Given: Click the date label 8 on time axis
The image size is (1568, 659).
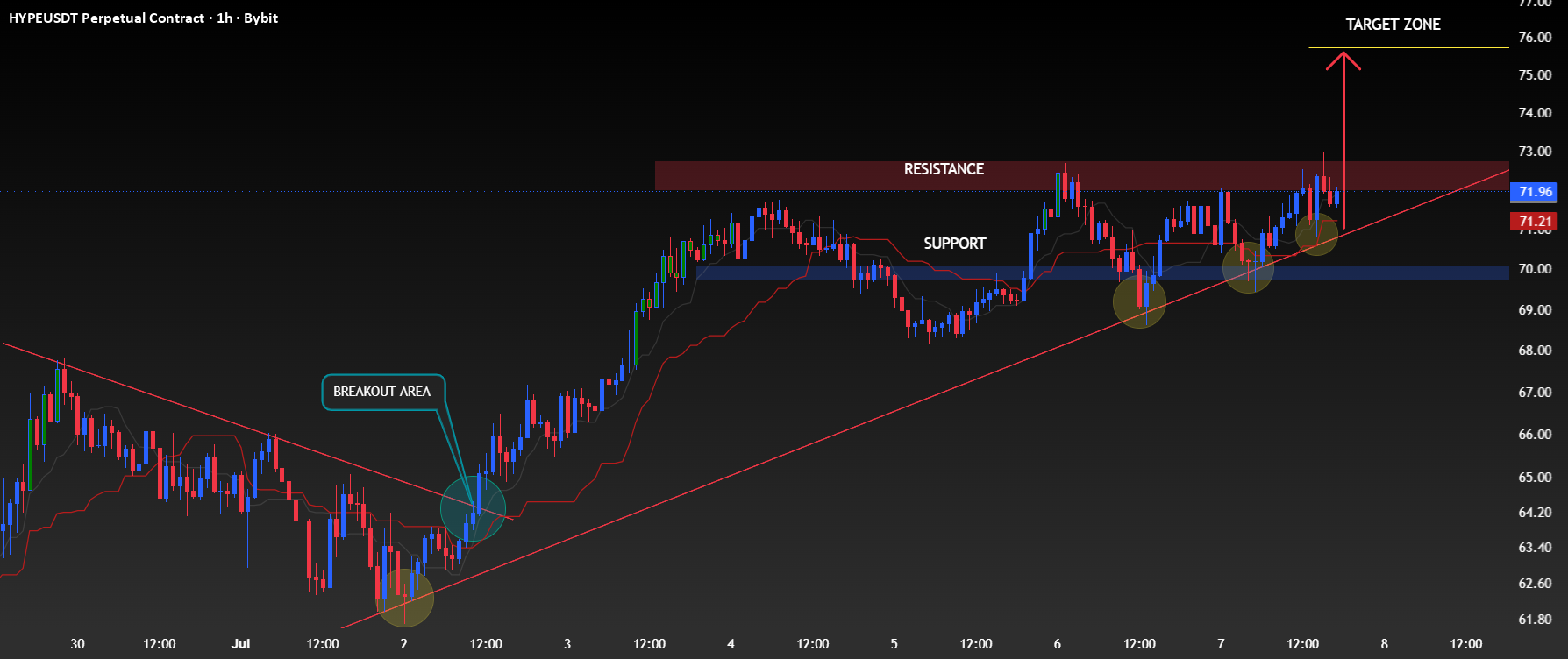Looking at the screenshot, I should pyautogui.click(x=1385, y=644).
